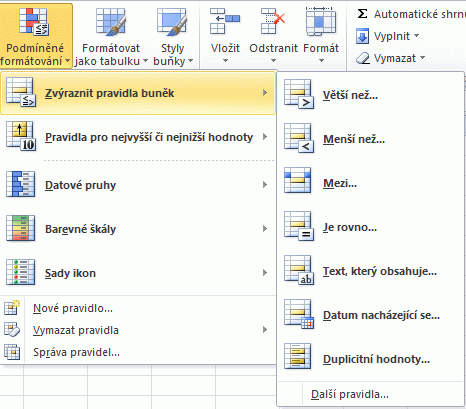Viewport: 466px width, 409px height.
Task: Click the Styly buňky icon
Action: (x=172, y=22)
